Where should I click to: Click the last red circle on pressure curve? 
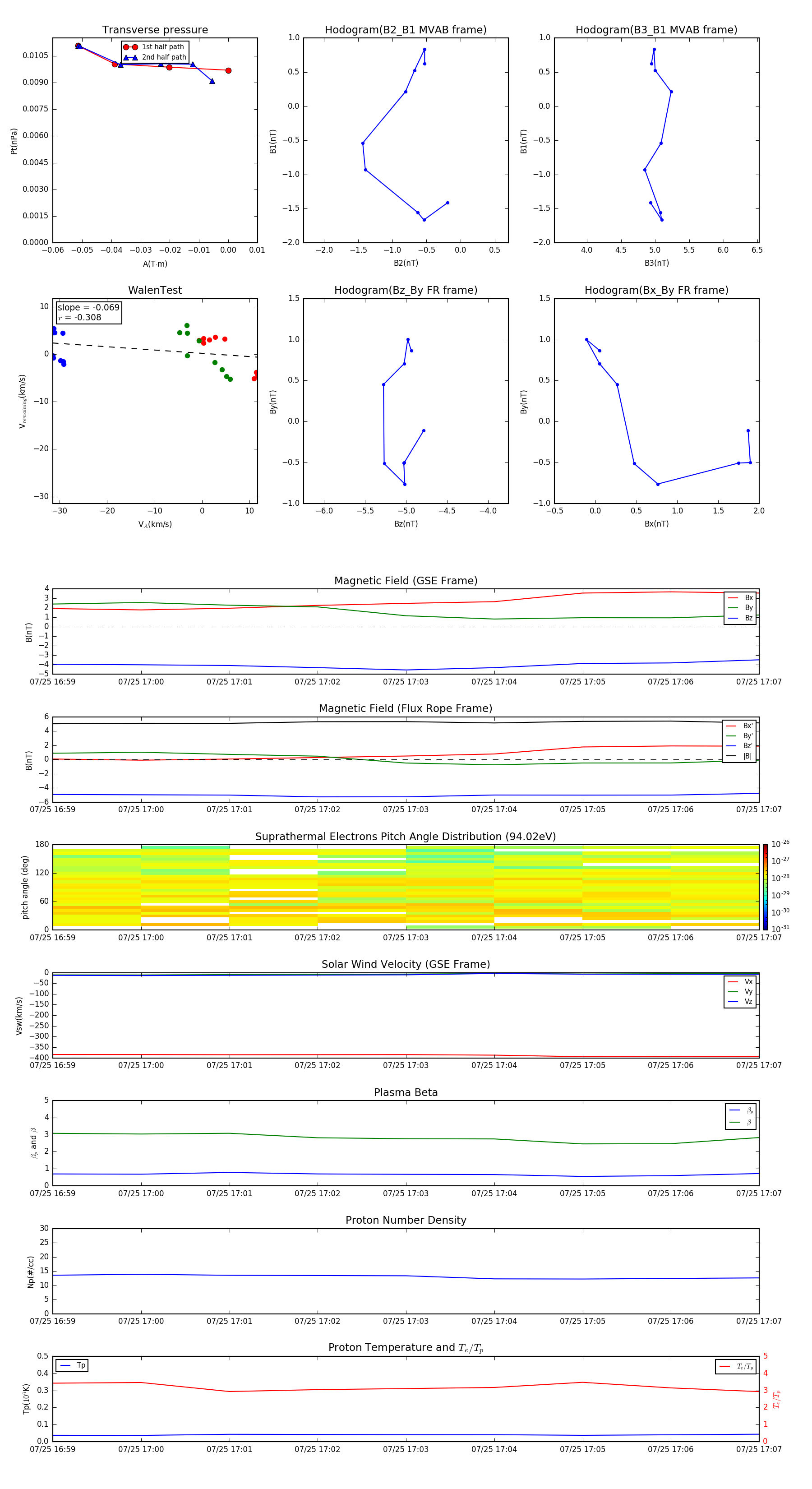pos(228,70)
